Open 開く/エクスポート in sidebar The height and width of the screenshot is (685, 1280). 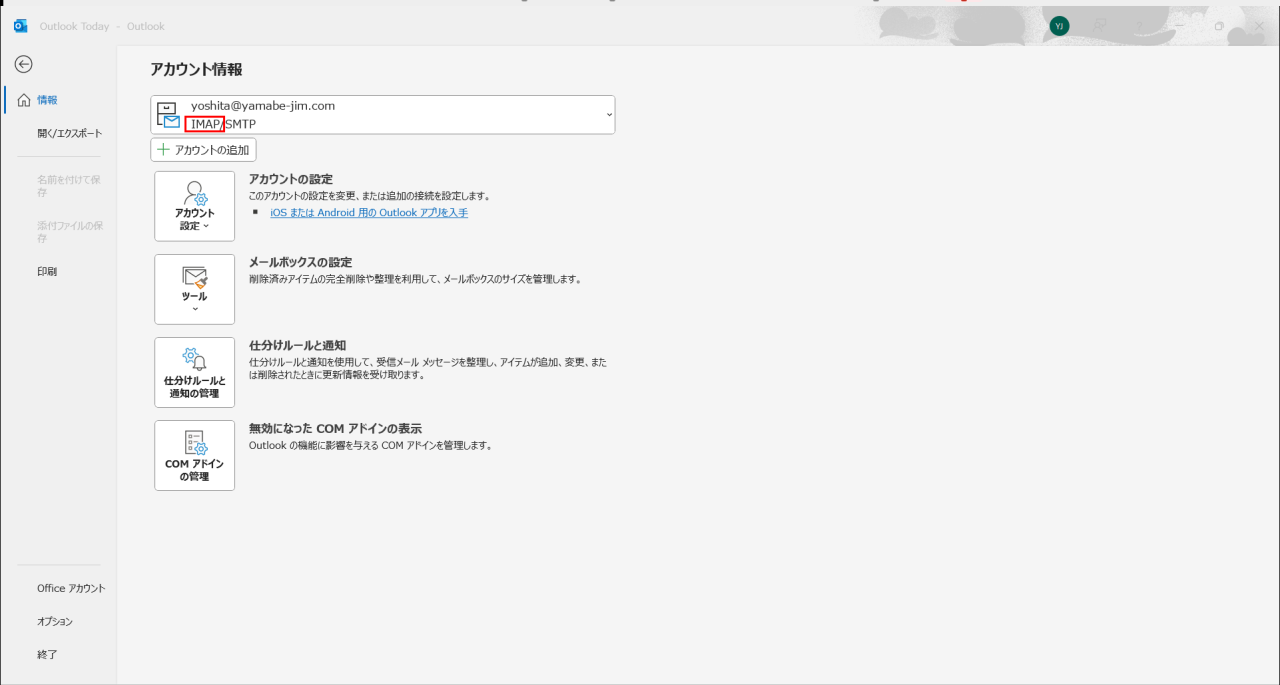[69, 133]
